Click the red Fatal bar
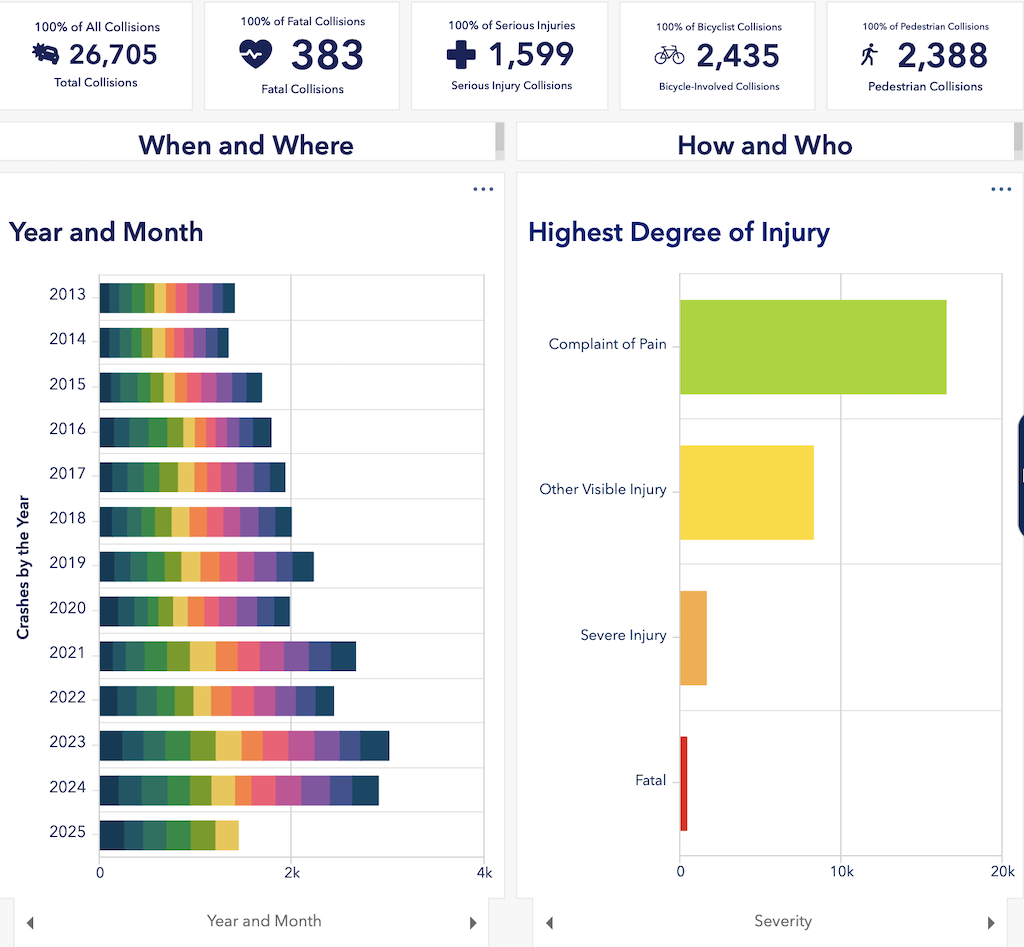This screenshot has height=947, width=1024. tap(684, 783)
